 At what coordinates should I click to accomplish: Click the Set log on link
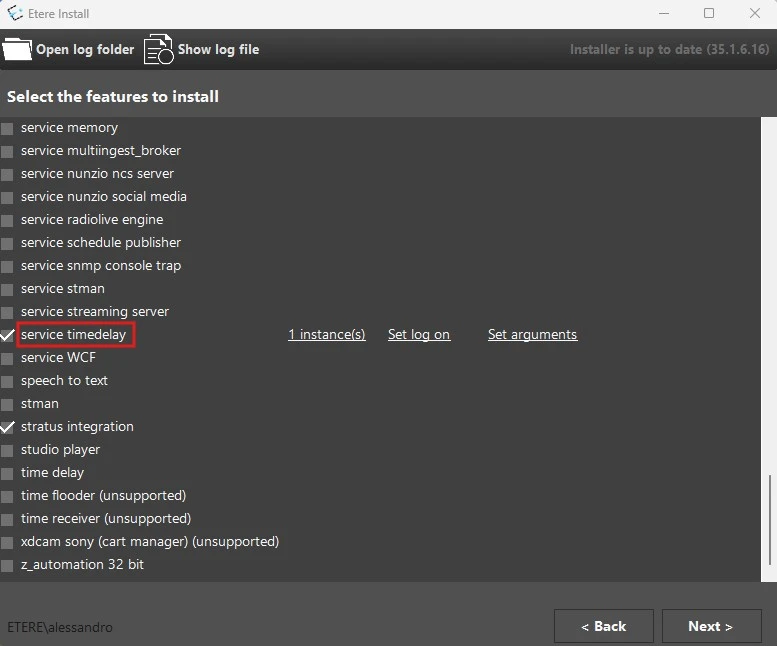tap(418, 335)
